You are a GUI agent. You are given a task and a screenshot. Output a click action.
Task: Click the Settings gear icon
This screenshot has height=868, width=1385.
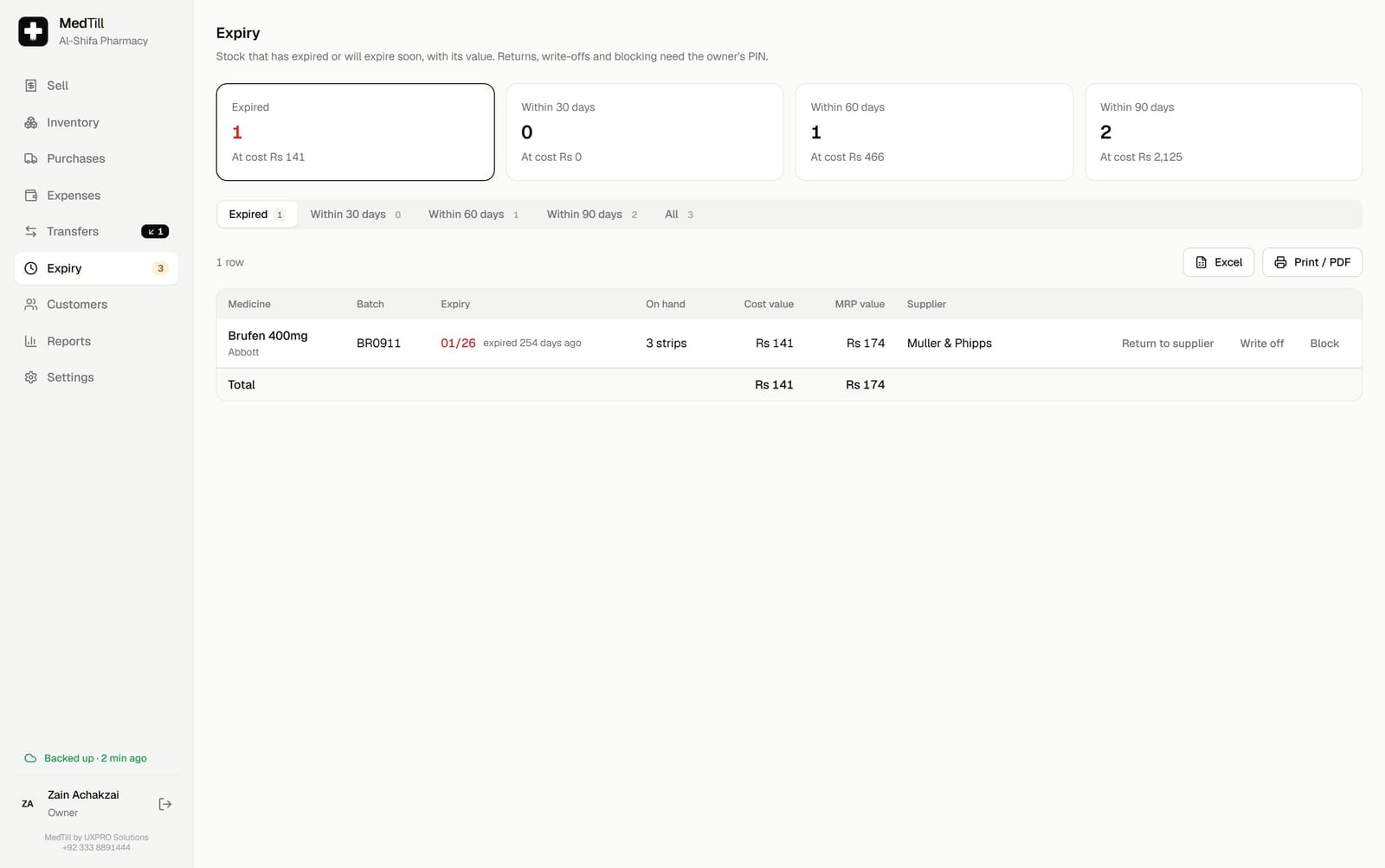click(x=31, y=377)
